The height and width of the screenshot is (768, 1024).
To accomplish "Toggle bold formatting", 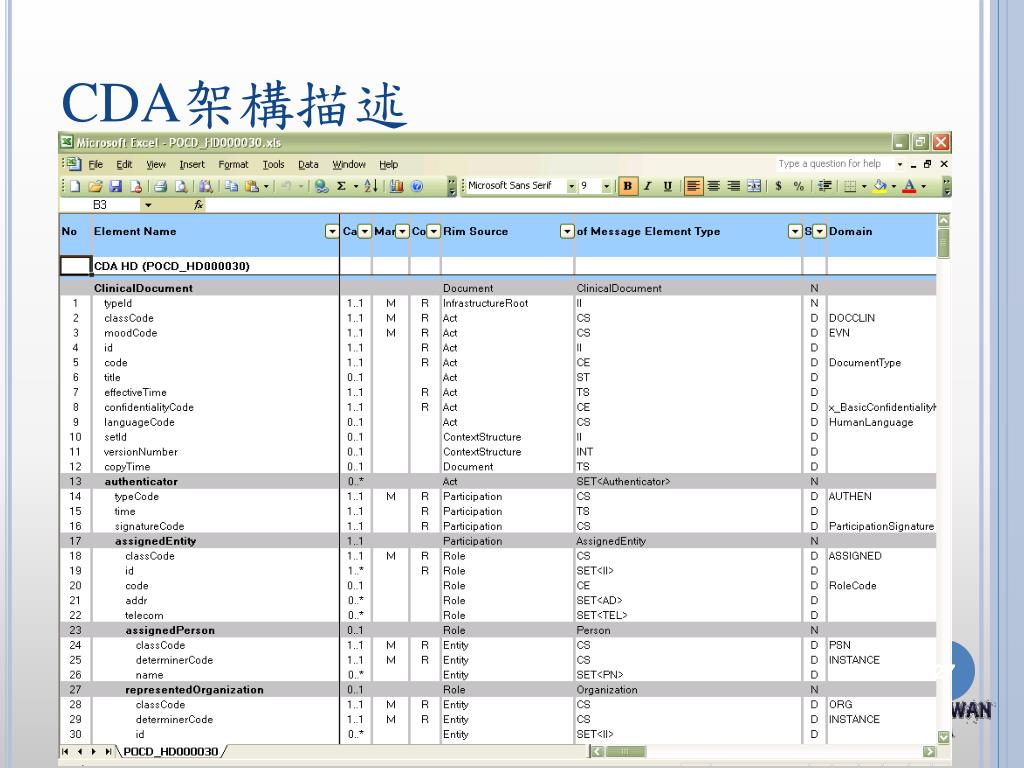I will click(x=628, y=186).
